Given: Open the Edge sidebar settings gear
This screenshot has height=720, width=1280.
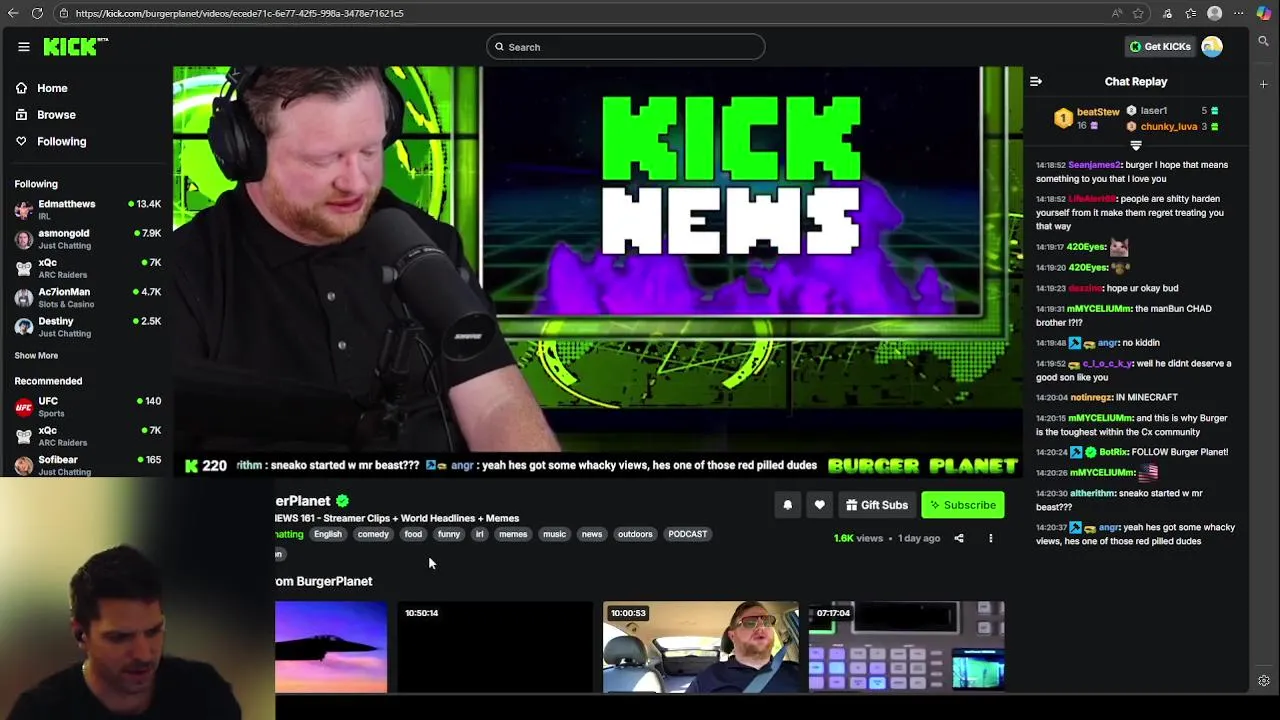Looking at the screenshot, I should point(1264,681).
